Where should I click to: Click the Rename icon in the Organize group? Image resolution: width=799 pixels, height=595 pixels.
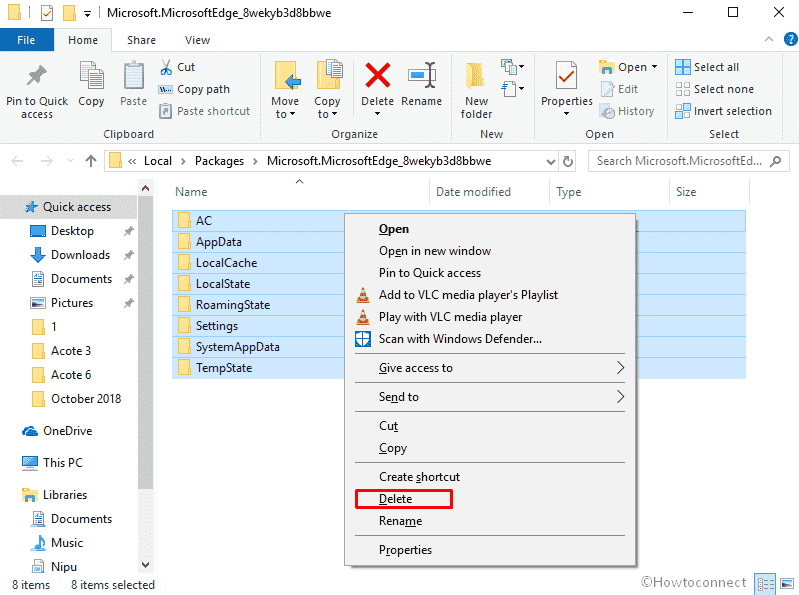coord(422,75)
